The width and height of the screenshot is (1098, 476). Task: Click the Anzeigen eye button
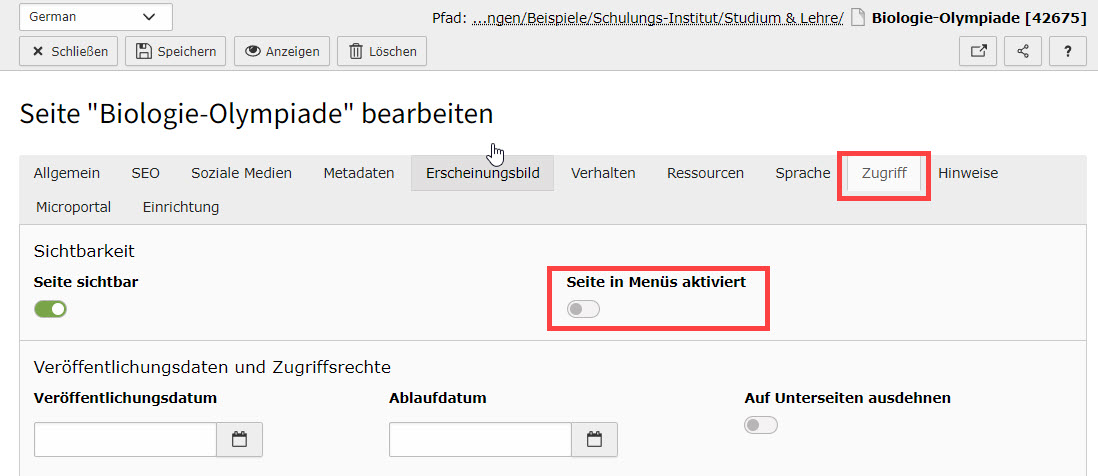pos(282,52)
